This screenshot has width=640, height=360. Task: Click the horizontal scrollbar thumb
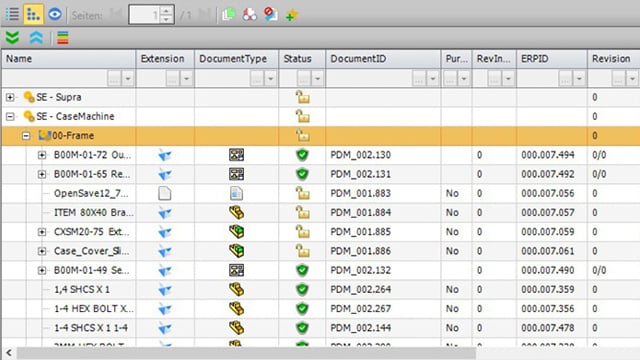pos(246,353)
